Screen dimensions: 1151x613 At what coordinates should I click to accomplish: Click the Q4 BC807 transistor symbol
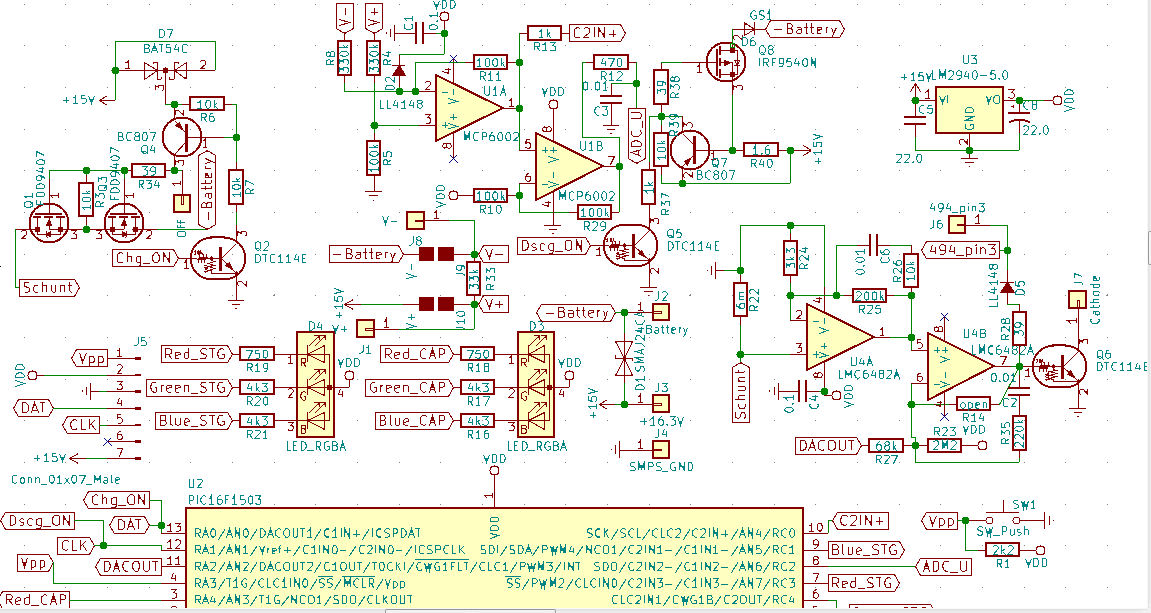(181, 136)
